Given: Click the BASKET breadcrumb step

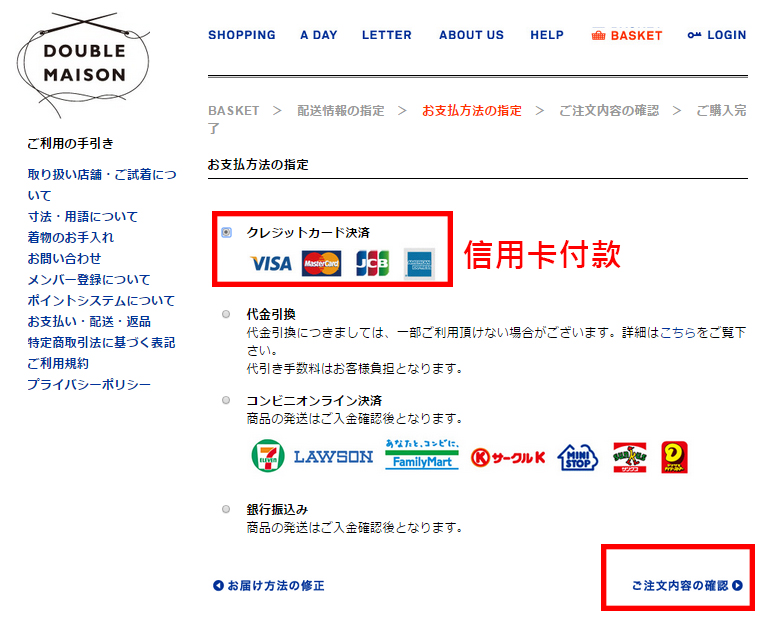Looking at the screenshot, I should click(x=234, y=111).
